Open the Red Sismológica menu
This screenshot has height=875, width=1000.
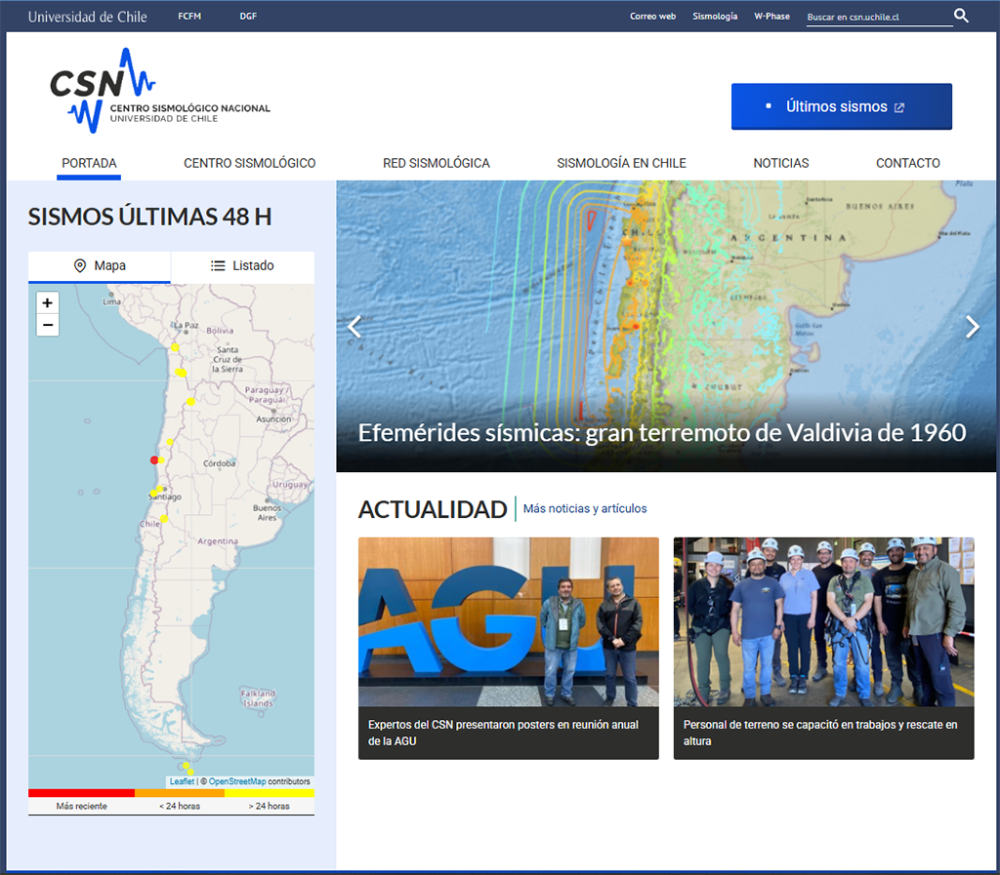[436, 163]
